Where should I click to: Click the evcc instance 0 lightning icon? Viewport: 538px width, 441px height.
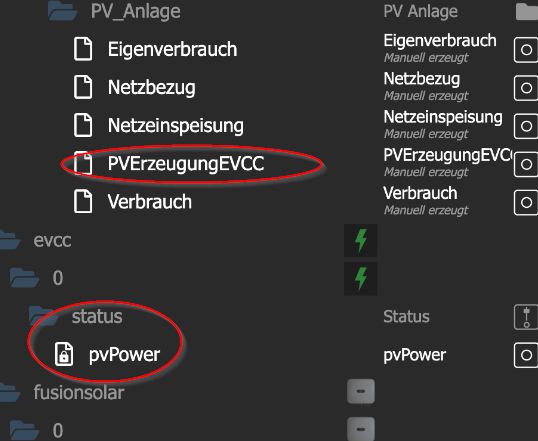(x=361, y=278)
